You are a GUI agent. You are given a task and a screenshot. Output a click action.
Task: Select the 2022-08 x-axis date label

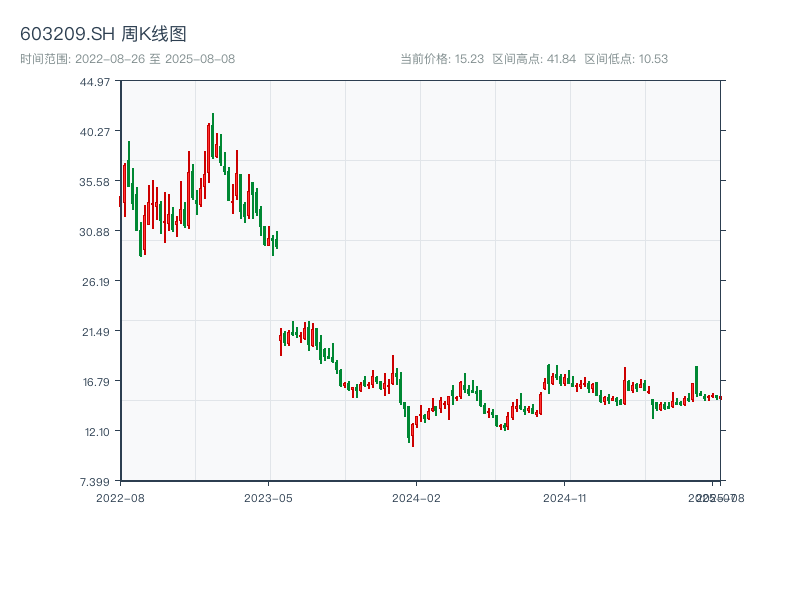pyautogui.click(x=120, y=497)
